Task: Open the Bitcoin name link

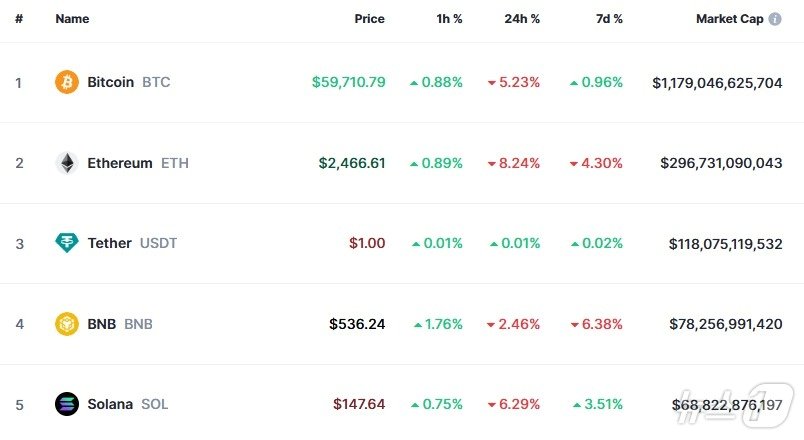Action: pyautogui.click(x=110, y=82)
